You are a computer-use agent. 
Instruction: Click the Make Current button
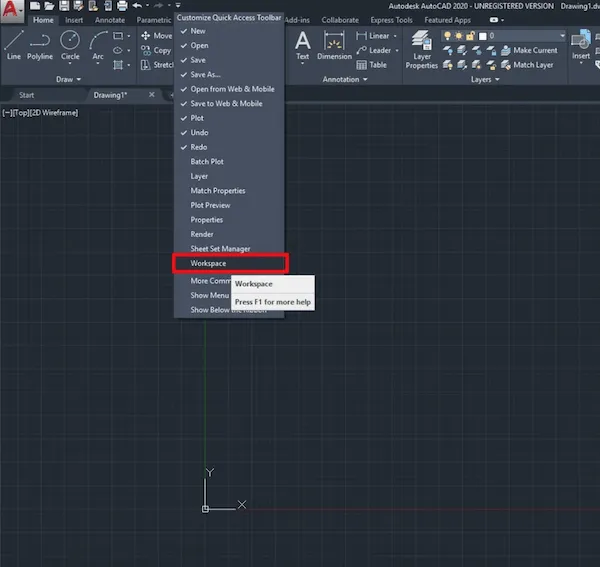click(535, 50)
